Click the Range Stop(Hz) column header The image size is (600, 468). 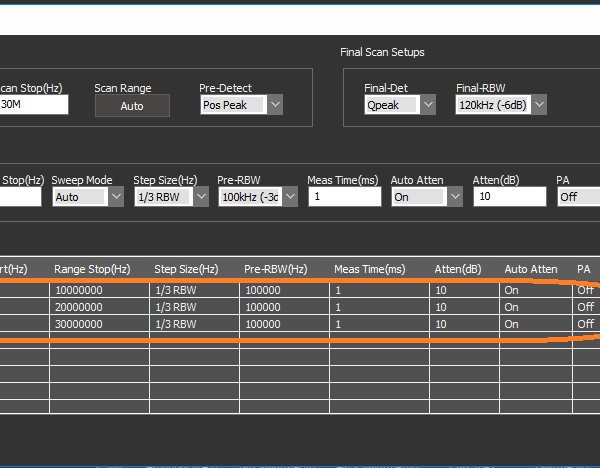[x=92, y=269]
